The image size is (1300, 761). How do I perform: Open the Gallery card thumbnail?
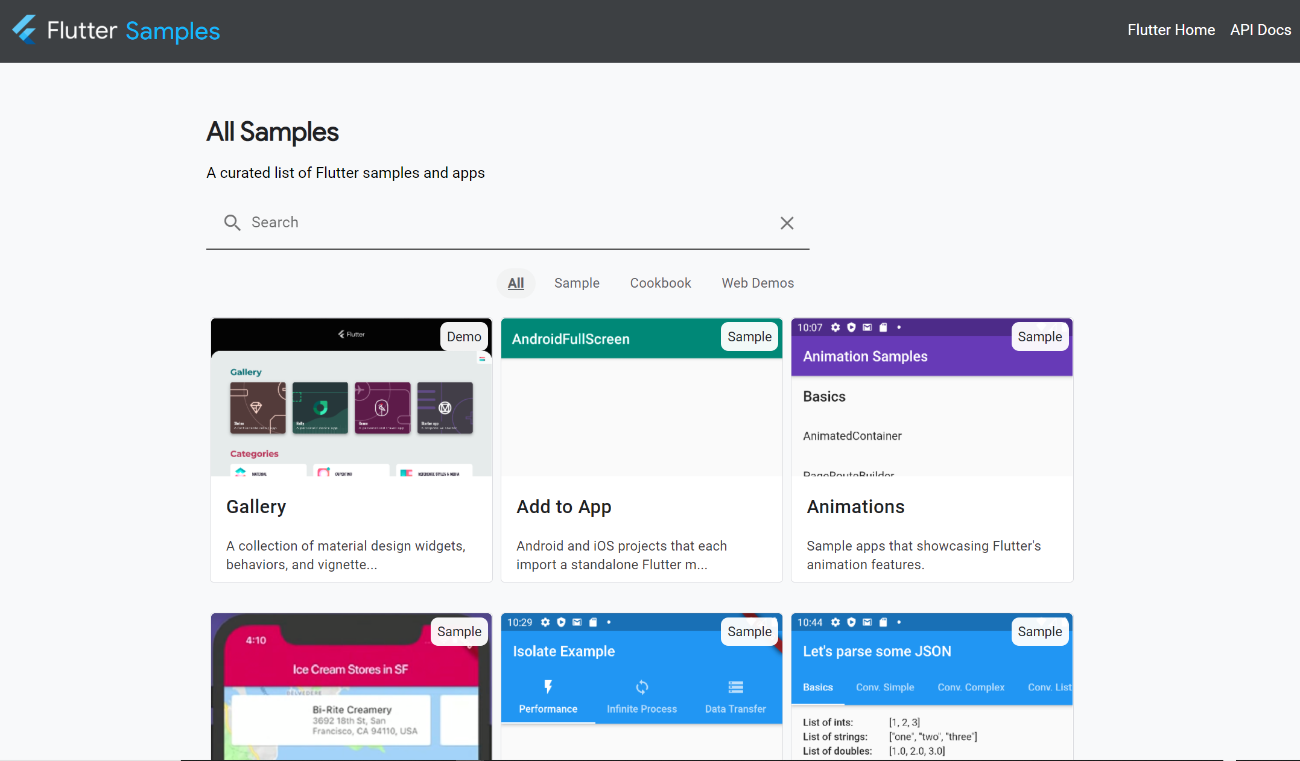tap(351, 397)
